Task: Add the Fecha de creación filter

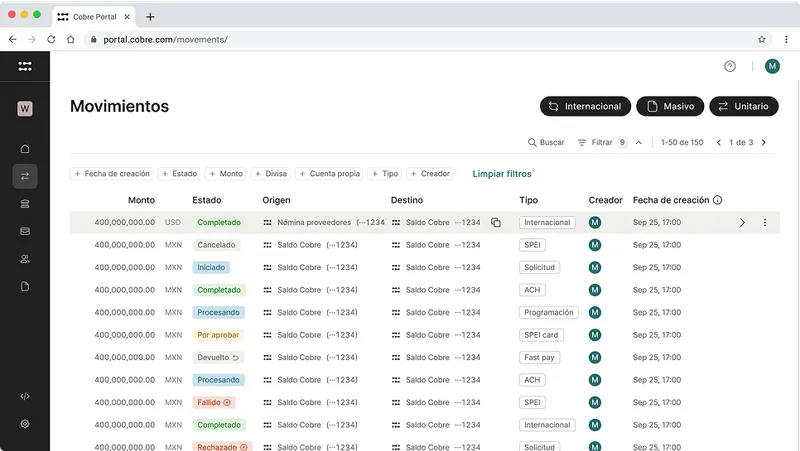Action: (x=112, y=173)
